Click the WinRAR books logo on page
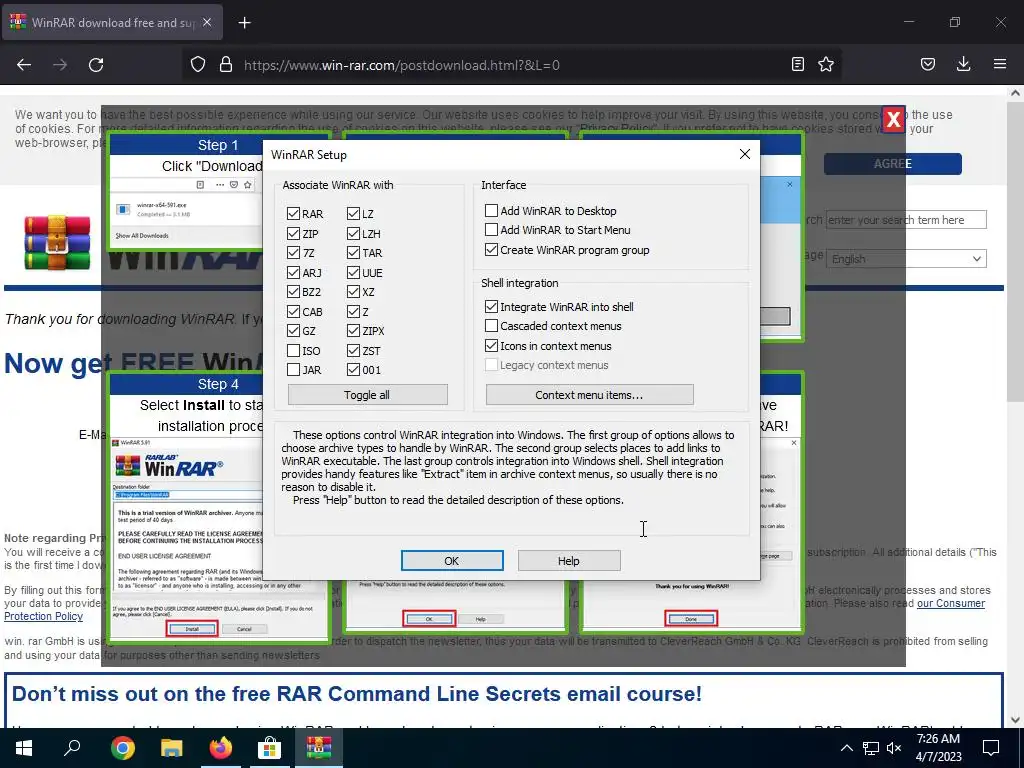 click(x=57, y=243)
